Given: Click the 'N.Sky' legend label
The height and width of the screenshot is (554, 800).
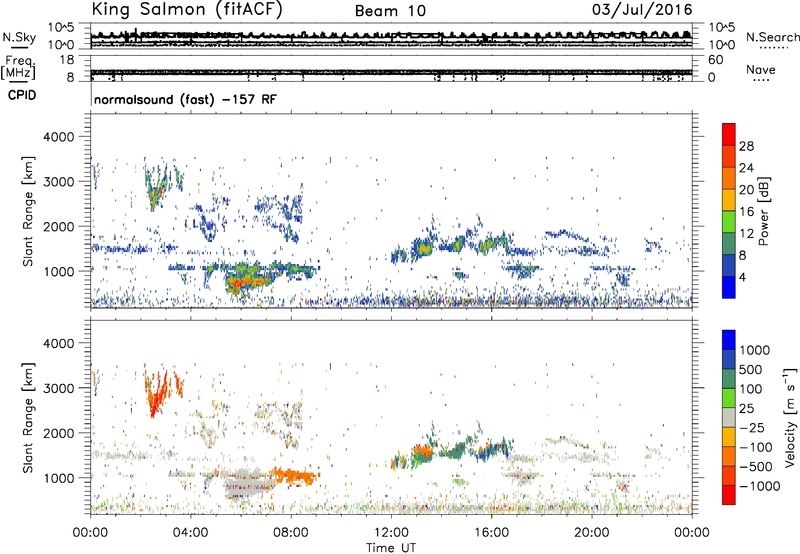Looking at the screenshot, I should (x=19, y=37).
